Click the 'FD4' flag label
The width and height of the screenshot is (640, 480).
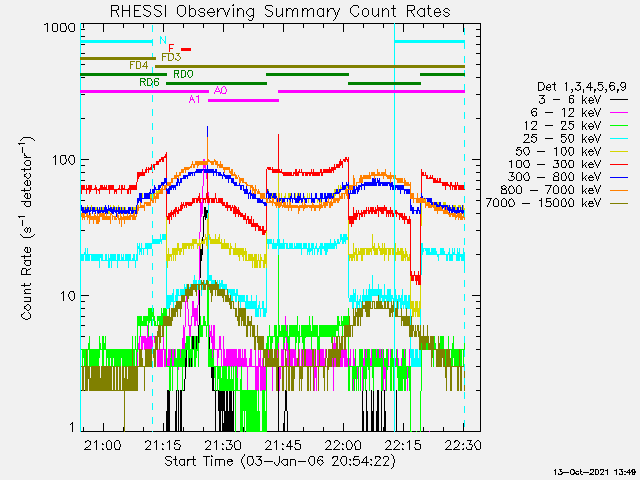(139, 65)
